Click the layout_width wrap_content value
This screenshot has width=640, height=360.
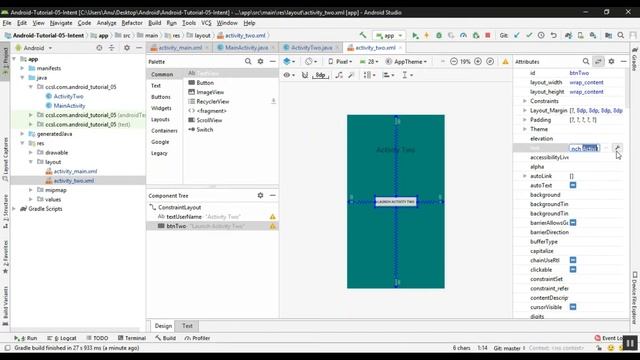tap(587, 82)
